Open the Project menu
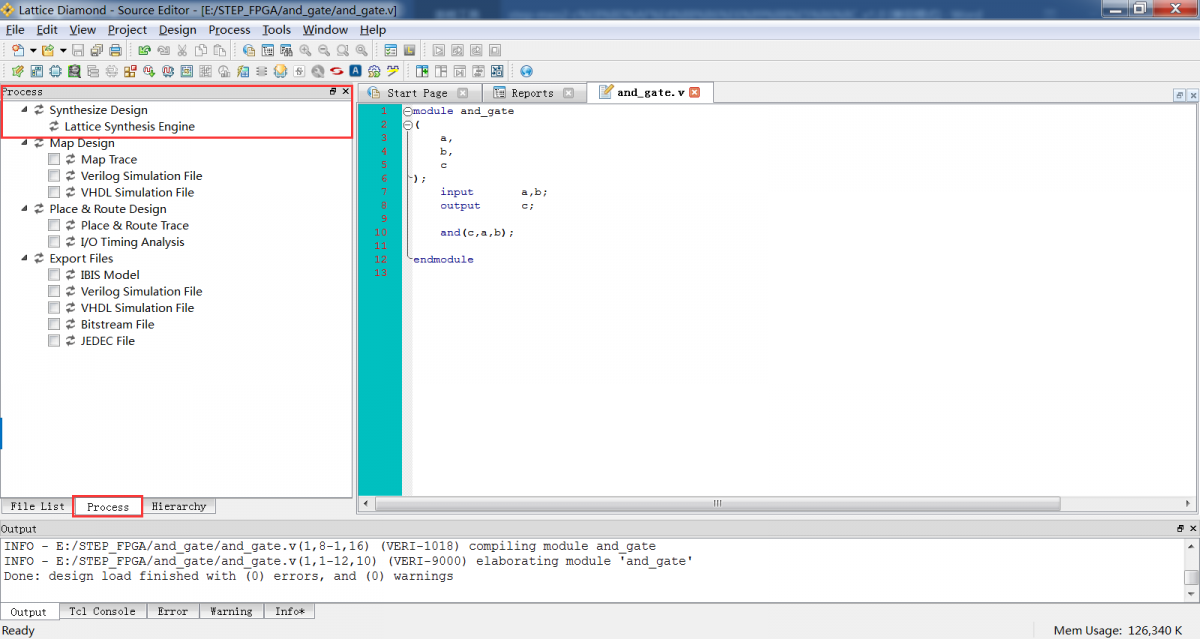 coord(127,30)
